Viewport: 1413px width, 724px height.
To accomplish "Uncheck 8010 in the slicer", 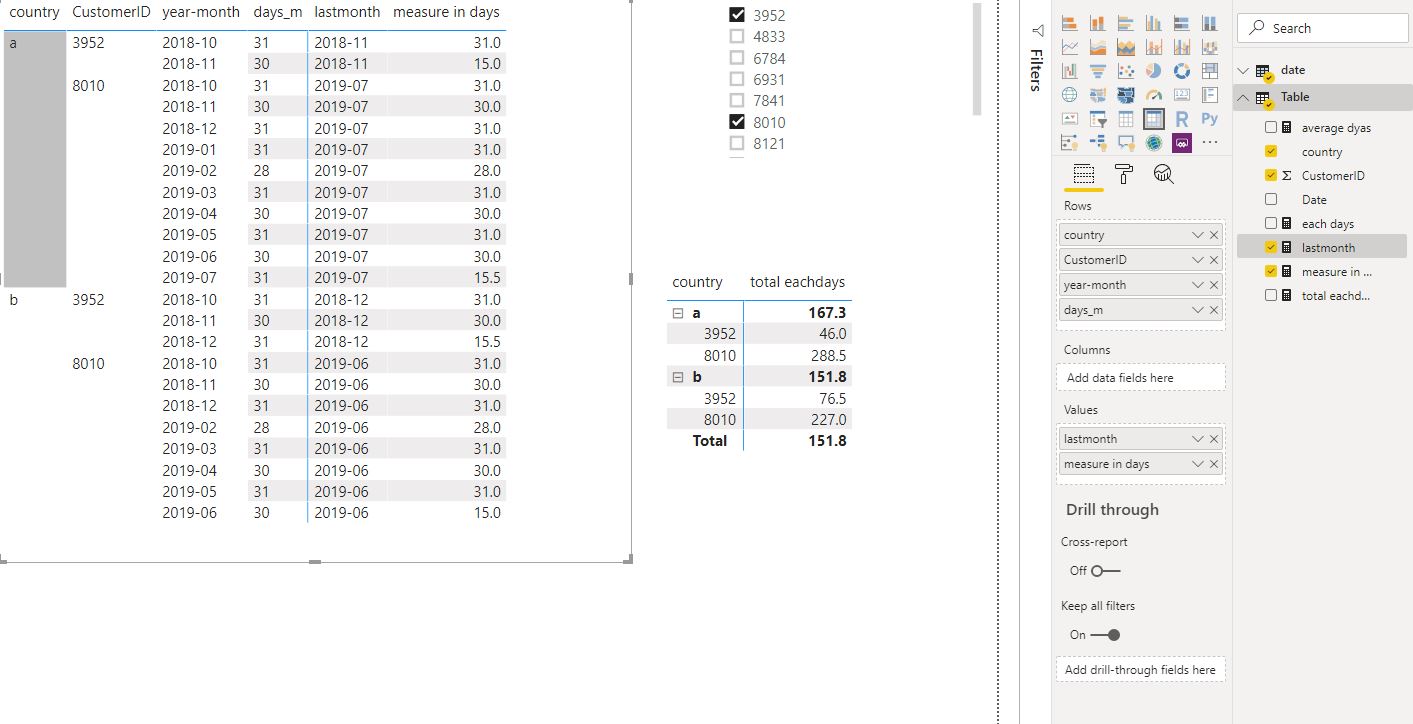I will click(x=738, y=122).
